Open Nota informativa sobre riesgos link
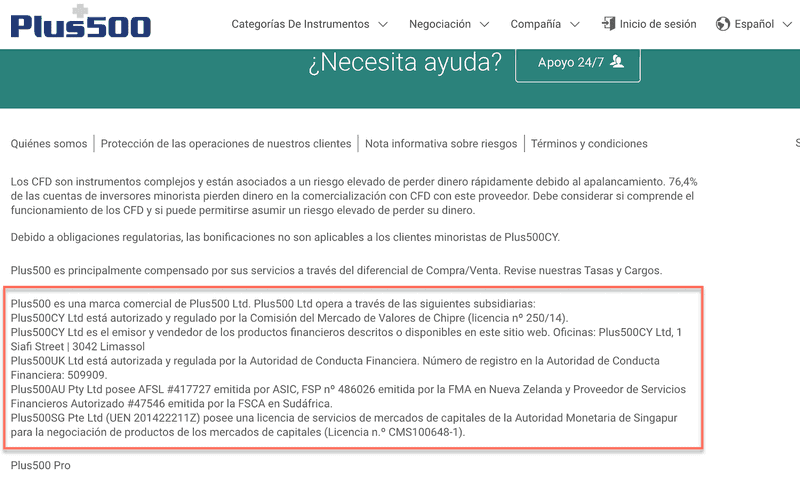 441,144
